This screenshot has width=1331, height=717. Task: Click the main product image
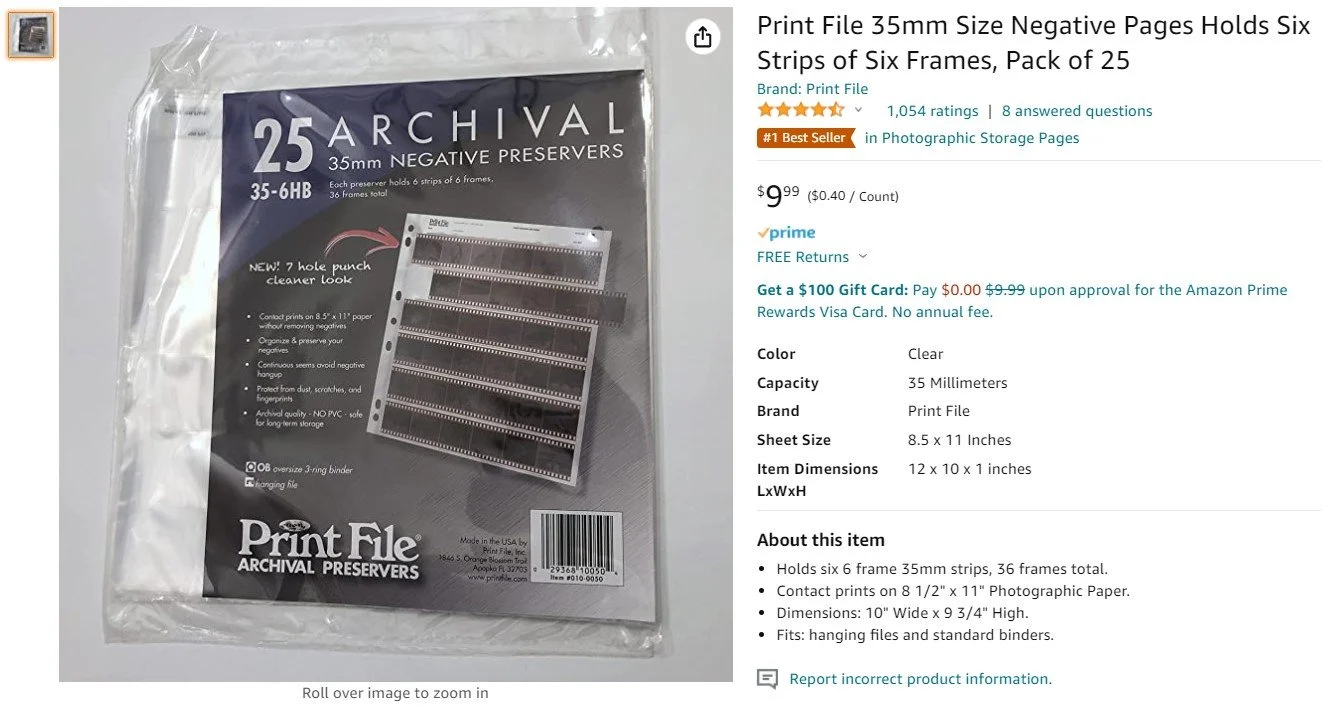[396, 345]
